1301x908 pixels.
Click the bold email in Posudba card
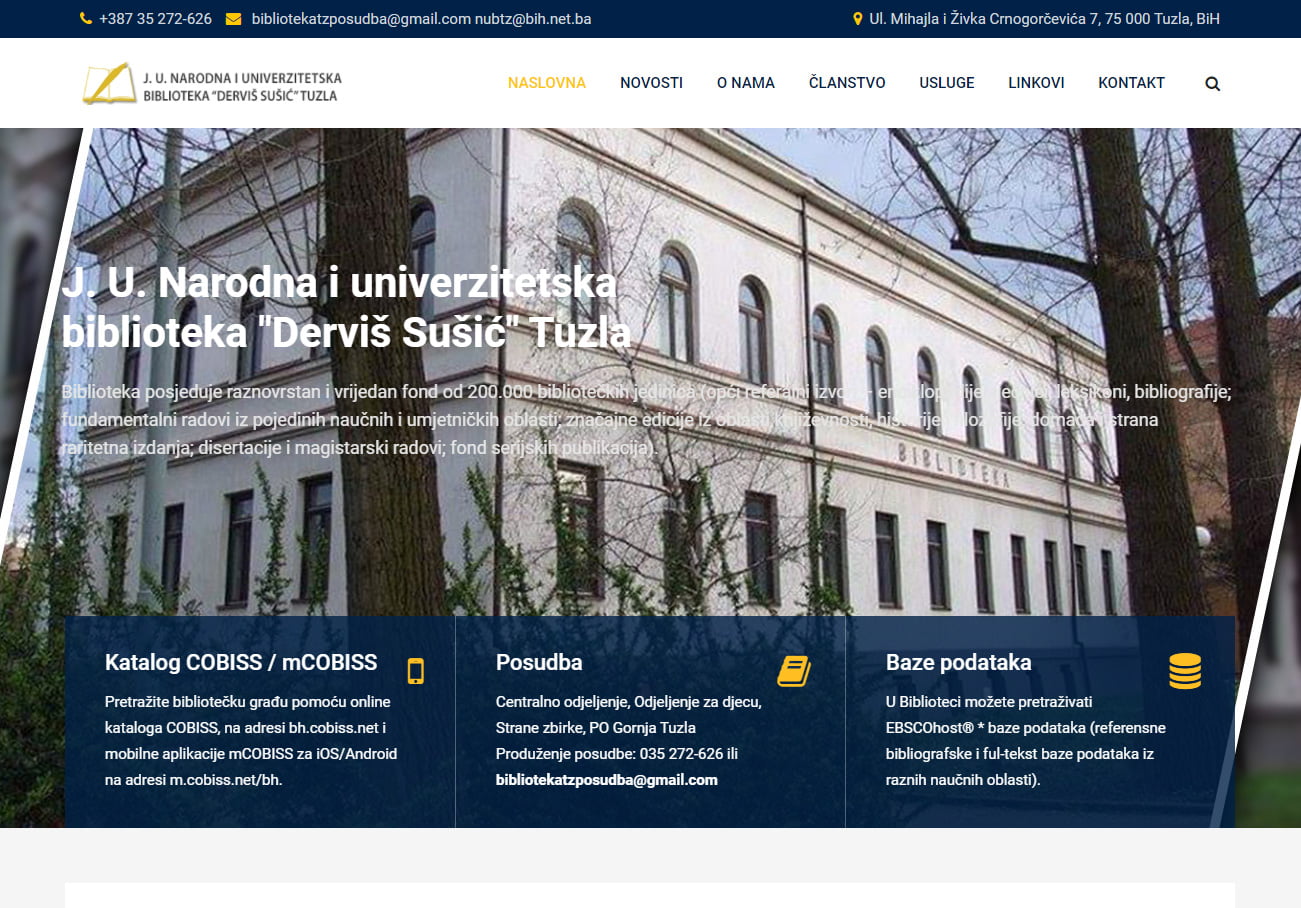point(607,780)
